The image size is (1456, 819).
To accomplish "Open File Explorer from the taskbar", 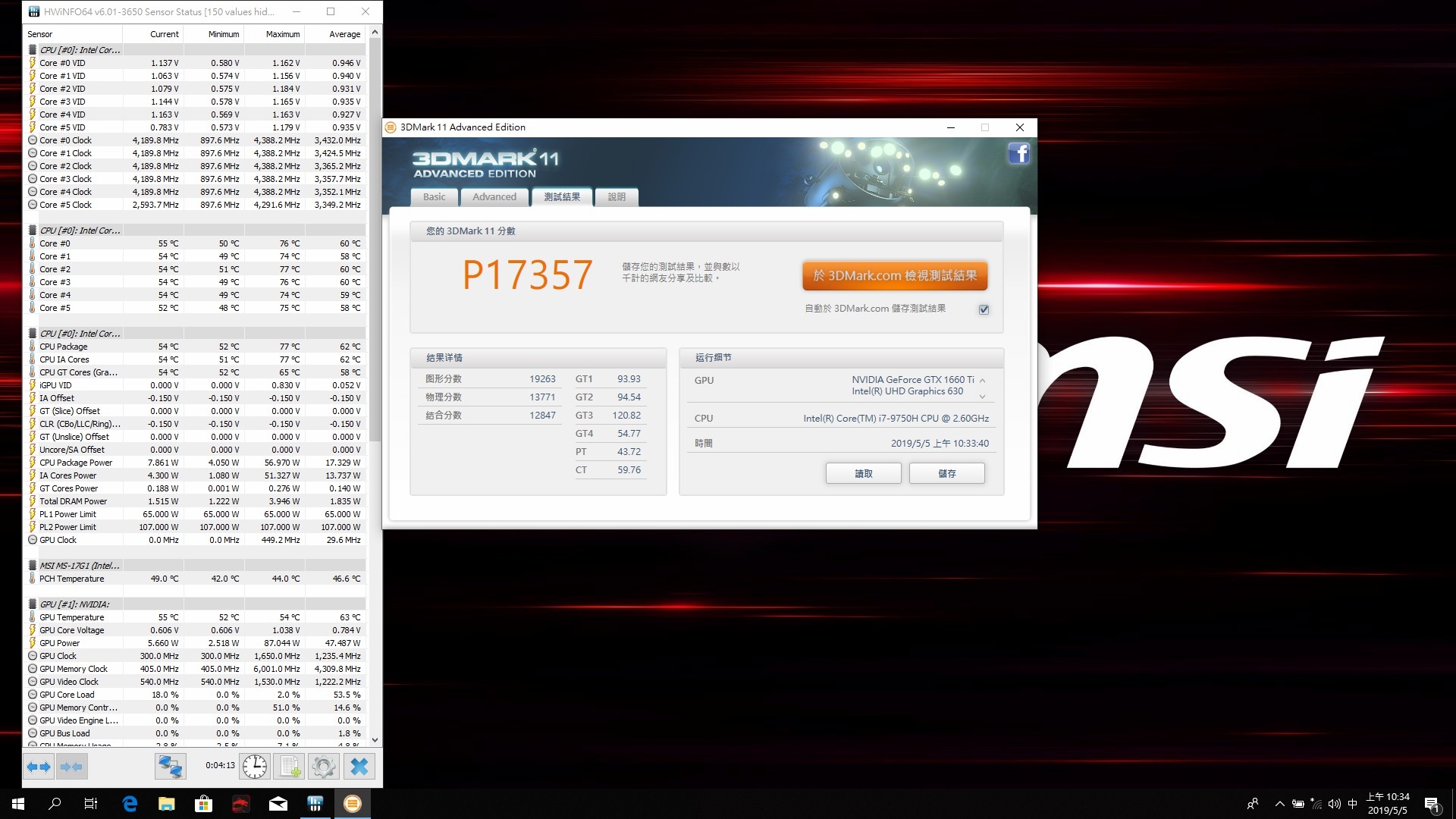I will tap(167, 804).
